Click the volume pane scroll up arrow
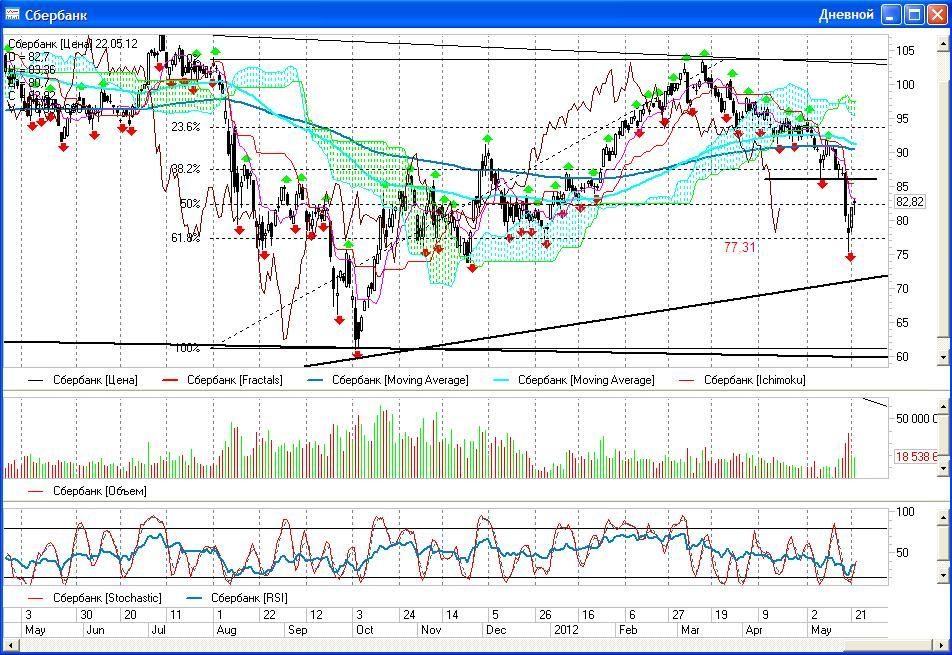Image resolution: width=952 pixels, height=655 pixels. (943, 406)
